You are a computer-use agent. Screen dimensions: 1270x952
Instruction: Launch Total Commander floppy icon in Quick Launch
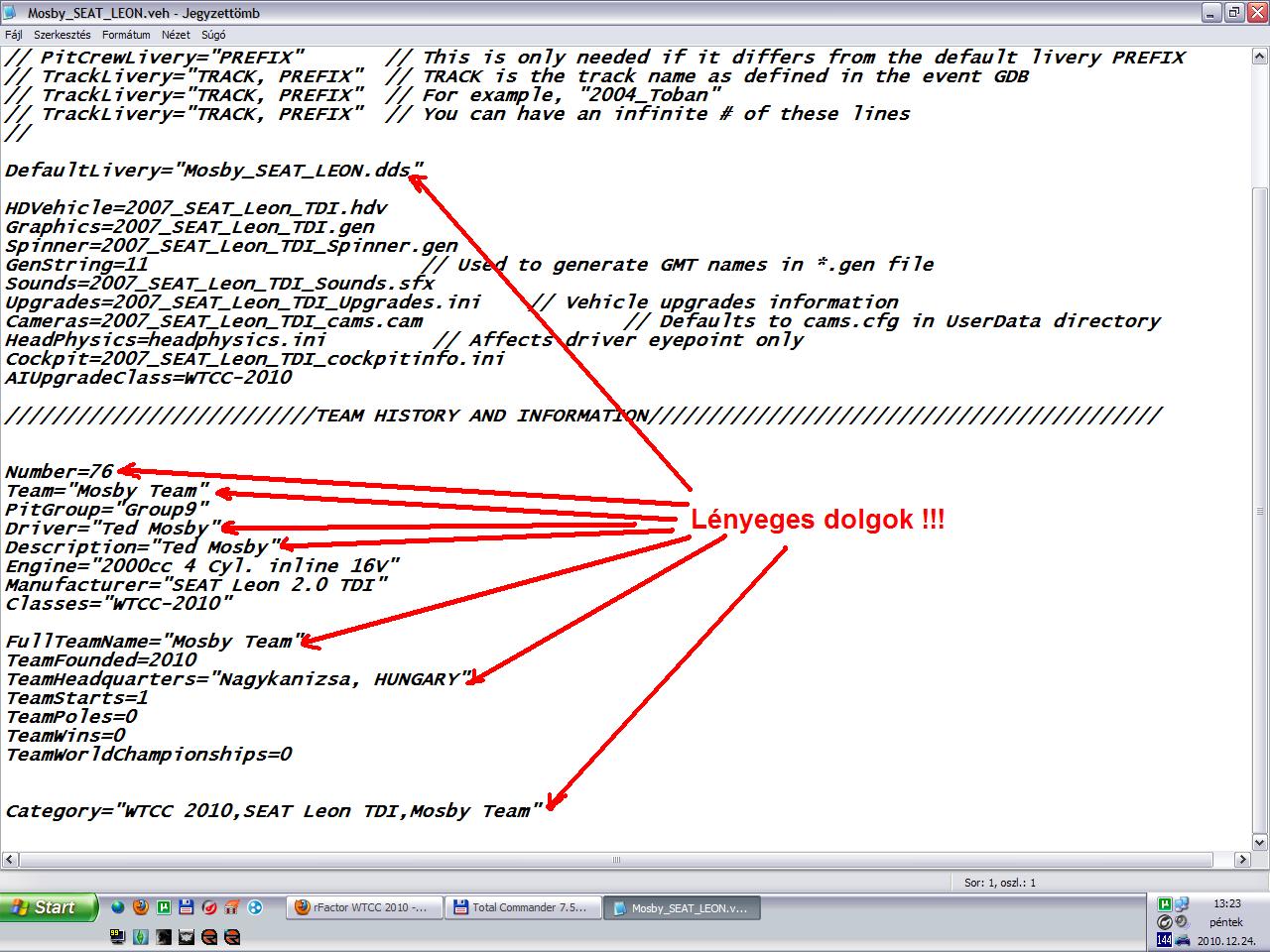(x=187, y=906)
